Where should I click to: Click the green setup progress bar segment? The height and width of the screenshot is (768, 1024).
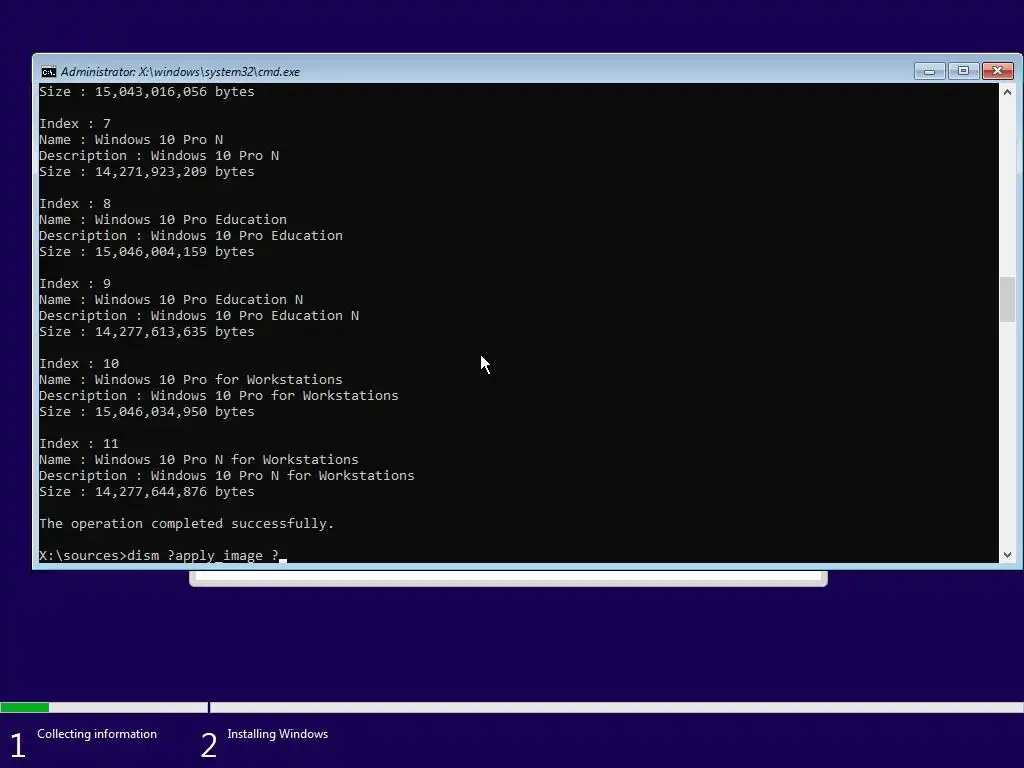pyautogui.click(x=24, y=707)
